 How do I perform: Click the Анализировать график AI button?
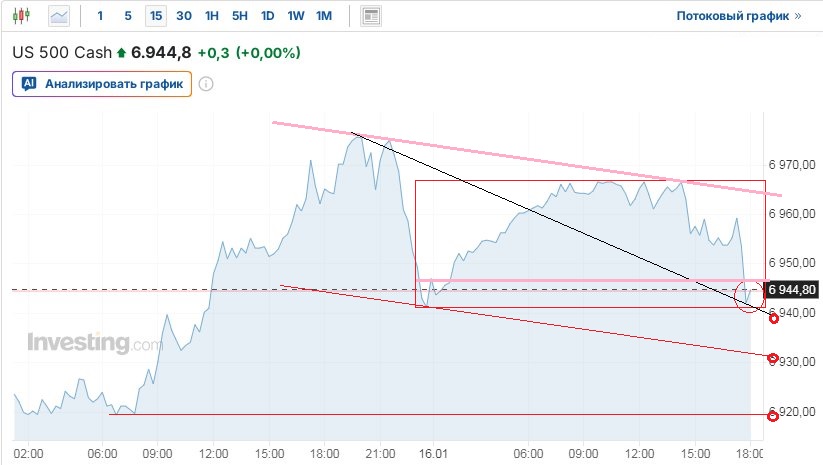pos(102,84)
